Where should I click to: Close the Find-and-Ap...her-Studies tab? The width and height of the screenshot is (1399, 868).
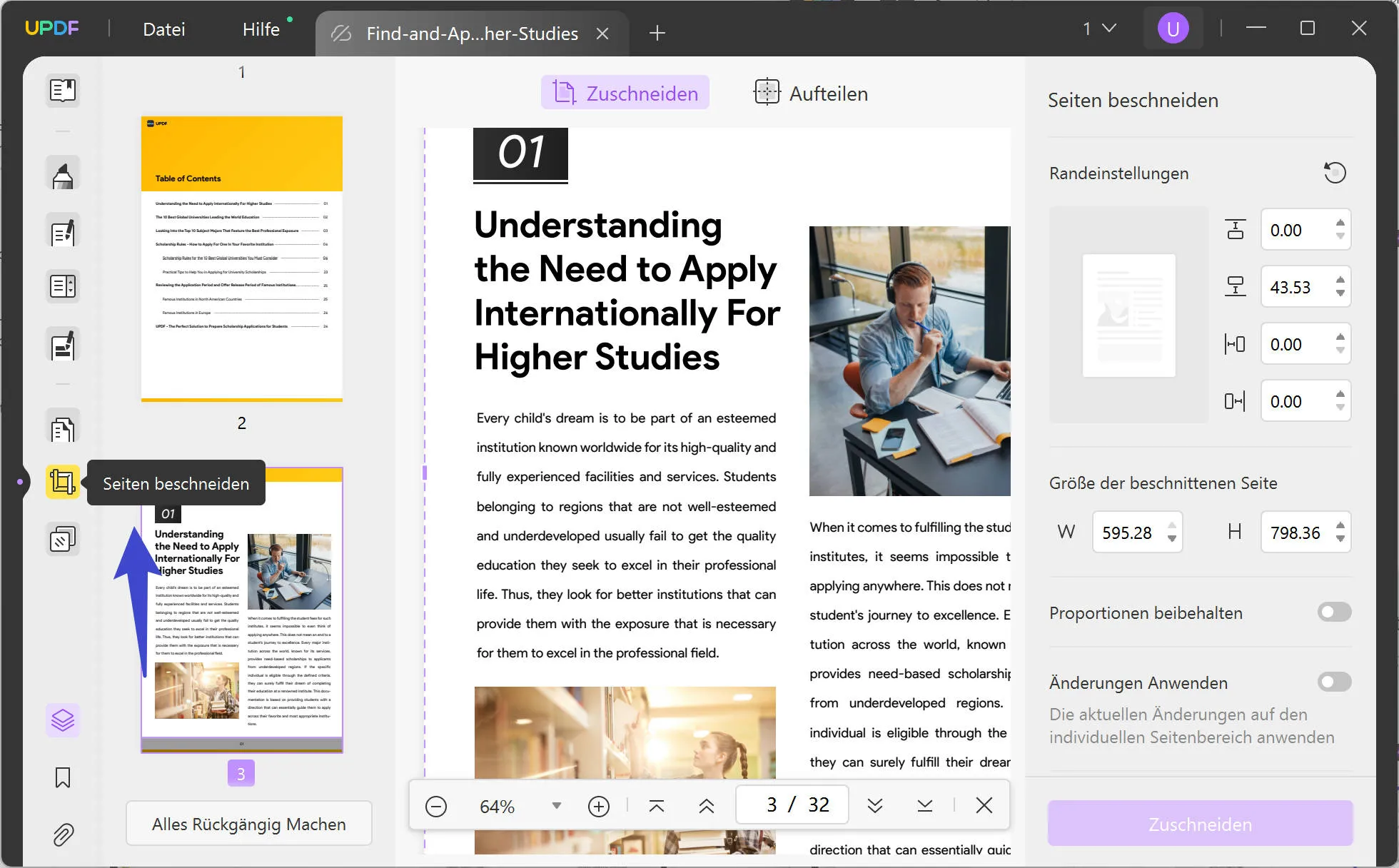[602, 34]
